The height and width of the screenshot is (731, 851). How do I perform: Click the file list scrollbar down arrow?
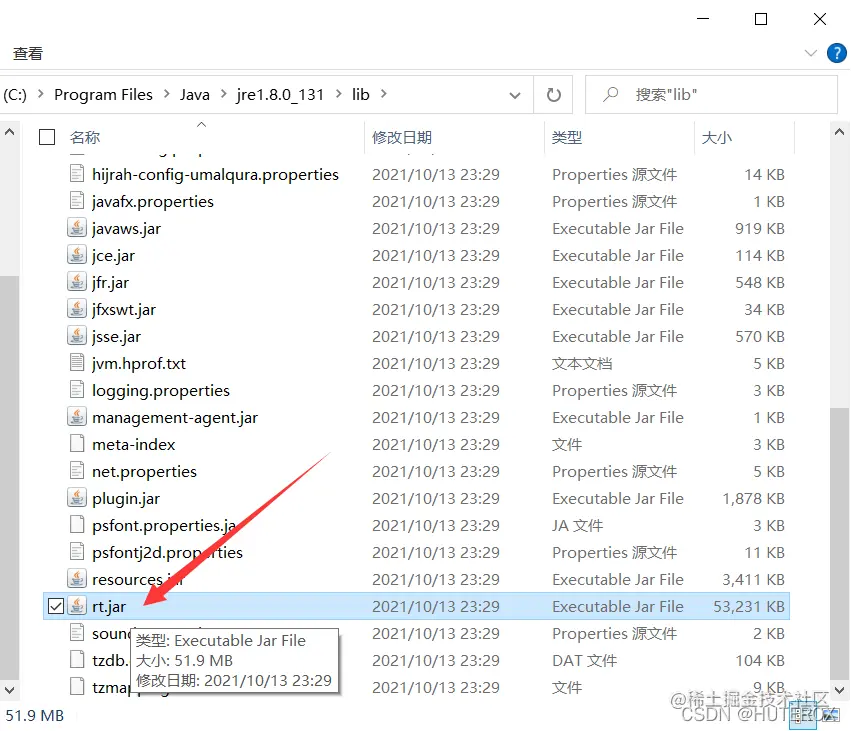click(x=839, y=690)
